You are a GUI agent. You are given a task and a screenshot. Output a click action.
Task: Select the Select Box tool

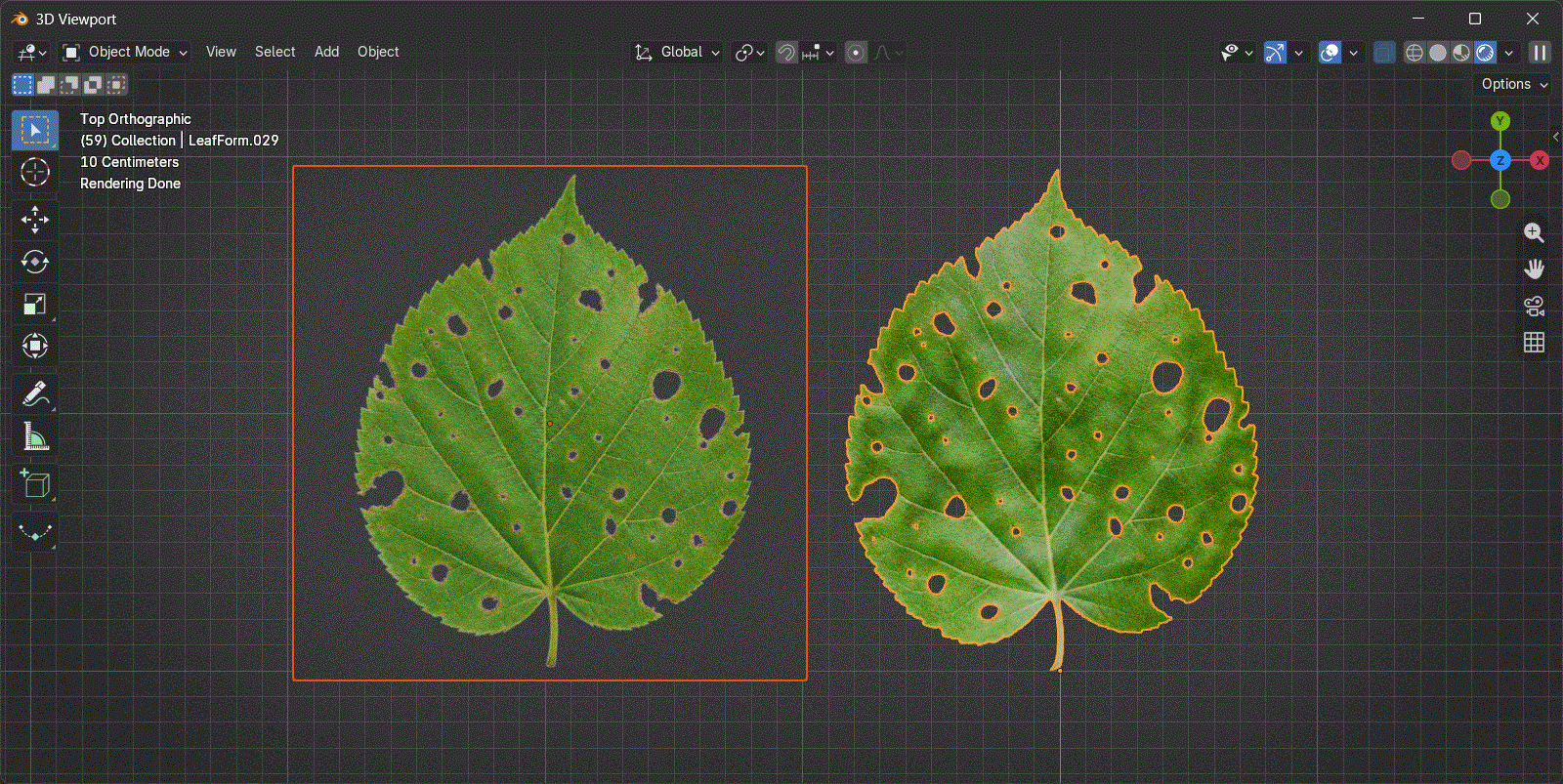coord(35,130)
